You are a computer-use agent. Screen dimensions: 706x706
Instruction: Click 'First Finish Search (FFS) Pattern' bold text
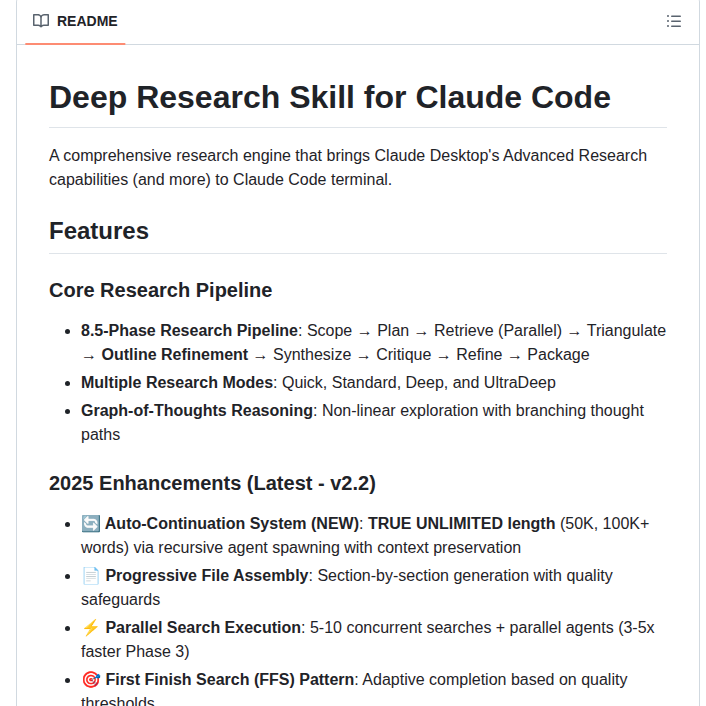[230, 679]
